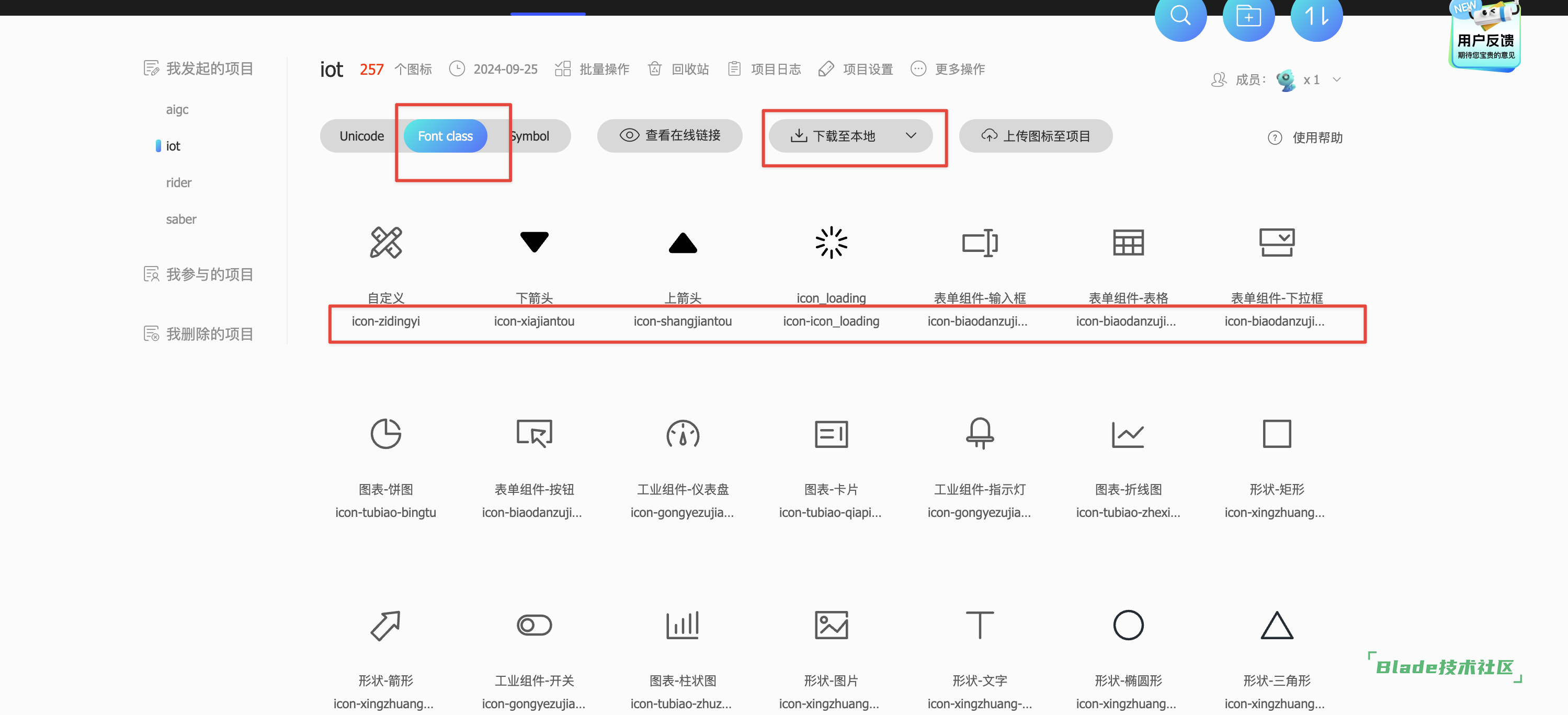Select the 表单组件-表格 table icon
The width and height of the screenshot is (1568, 715).
[1129, 242]
